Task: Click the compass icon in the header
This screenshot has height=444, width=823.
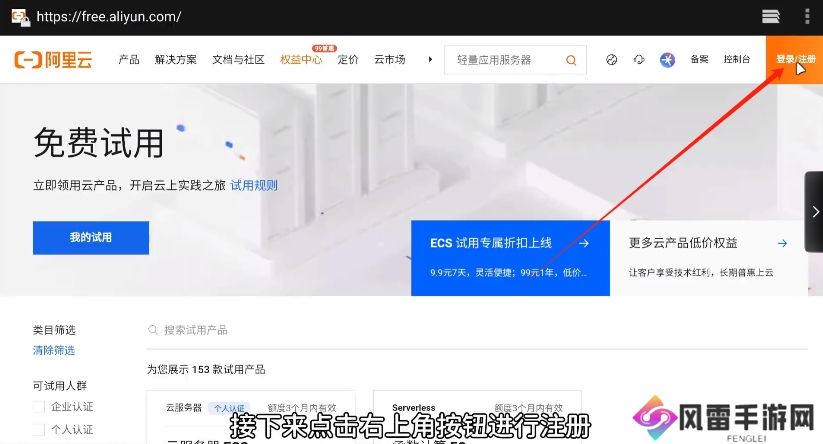Action: point(612,60)
